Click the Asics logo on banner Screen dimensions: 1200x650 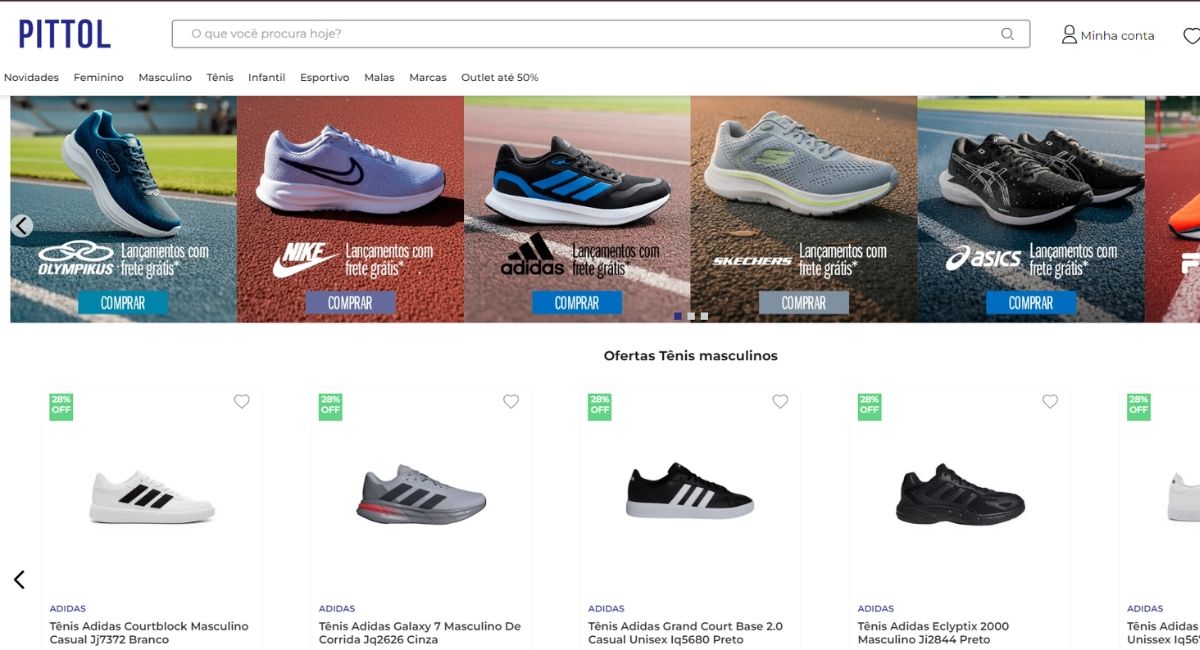pyautogui.click(x=984, y=259)
